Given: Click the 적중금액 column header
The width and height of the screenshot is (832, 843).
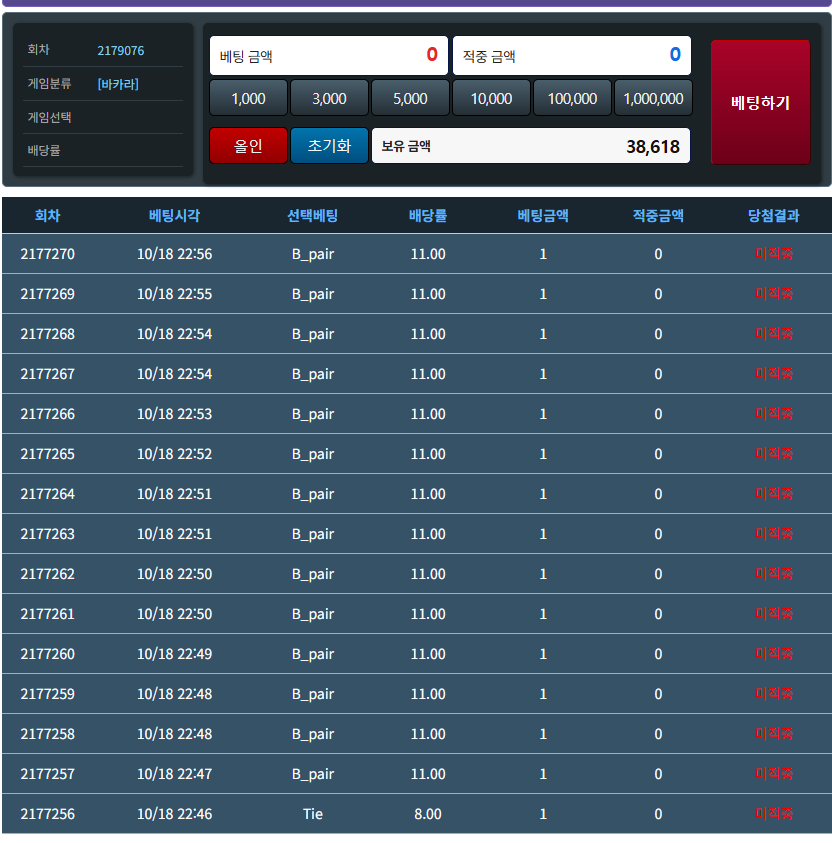Looking at the screenshot, I should click(x=658, y=216).
